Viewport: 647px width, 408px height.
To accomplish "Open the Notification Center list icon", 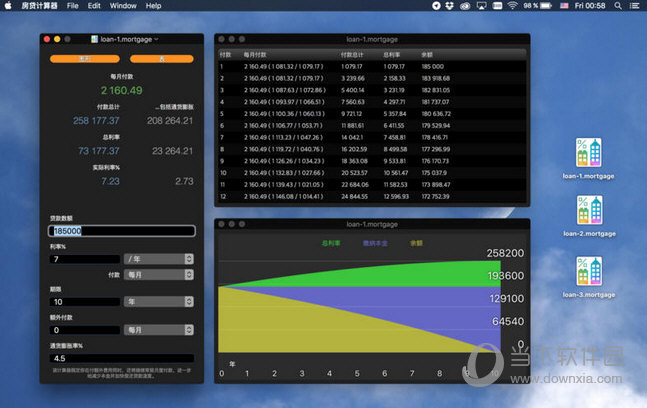I will [634, 6].
